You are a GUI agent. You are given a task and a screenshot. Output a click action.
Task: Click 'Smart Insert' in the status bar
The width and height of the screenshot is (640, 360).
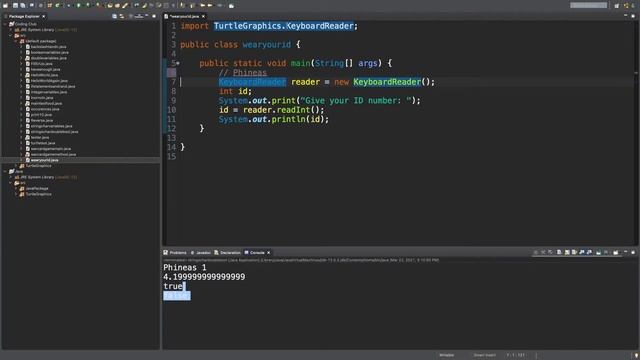click(484, 355)
